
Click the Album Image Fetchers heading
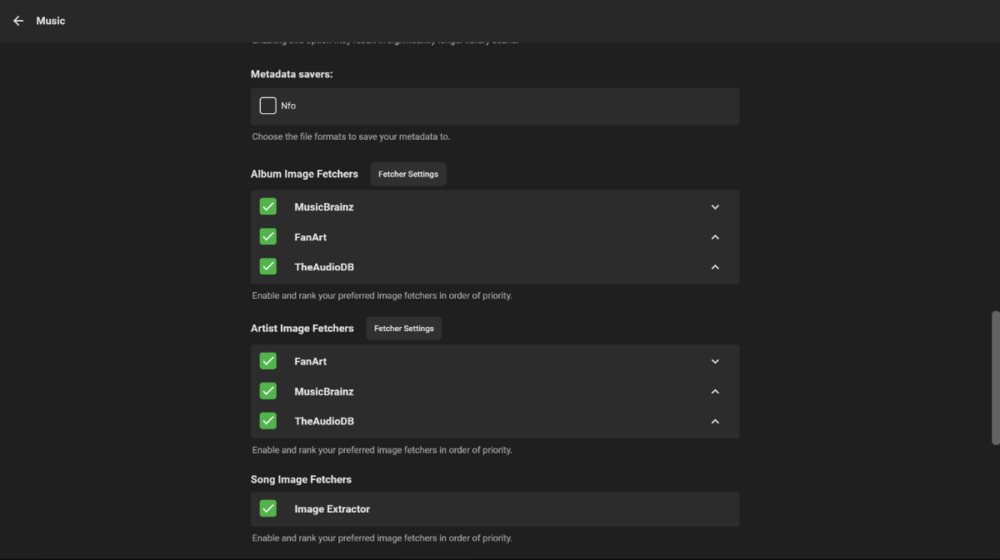(x=304, y=174)
